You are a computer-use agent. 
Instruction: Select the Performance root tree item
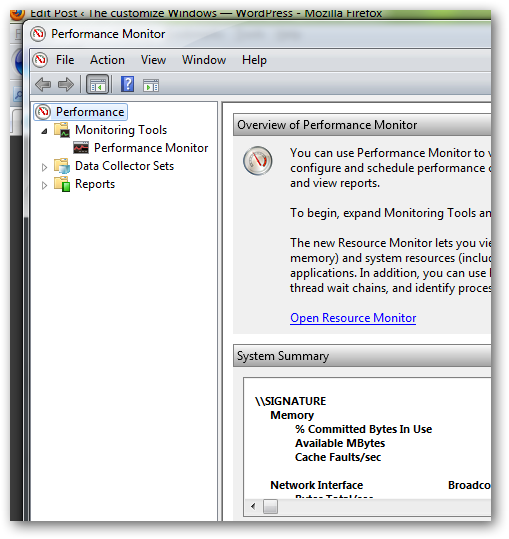[x=90, y=112]
